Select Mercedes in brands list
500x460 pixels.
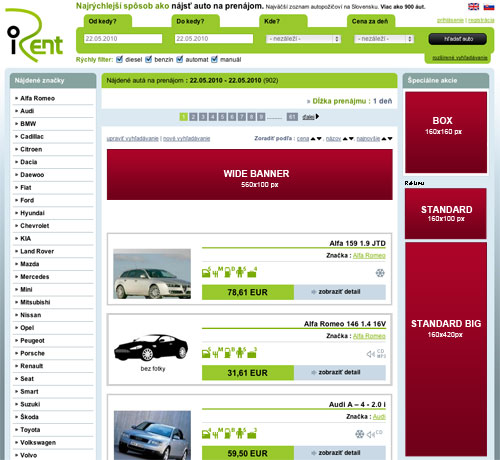[x=34, y=277]
